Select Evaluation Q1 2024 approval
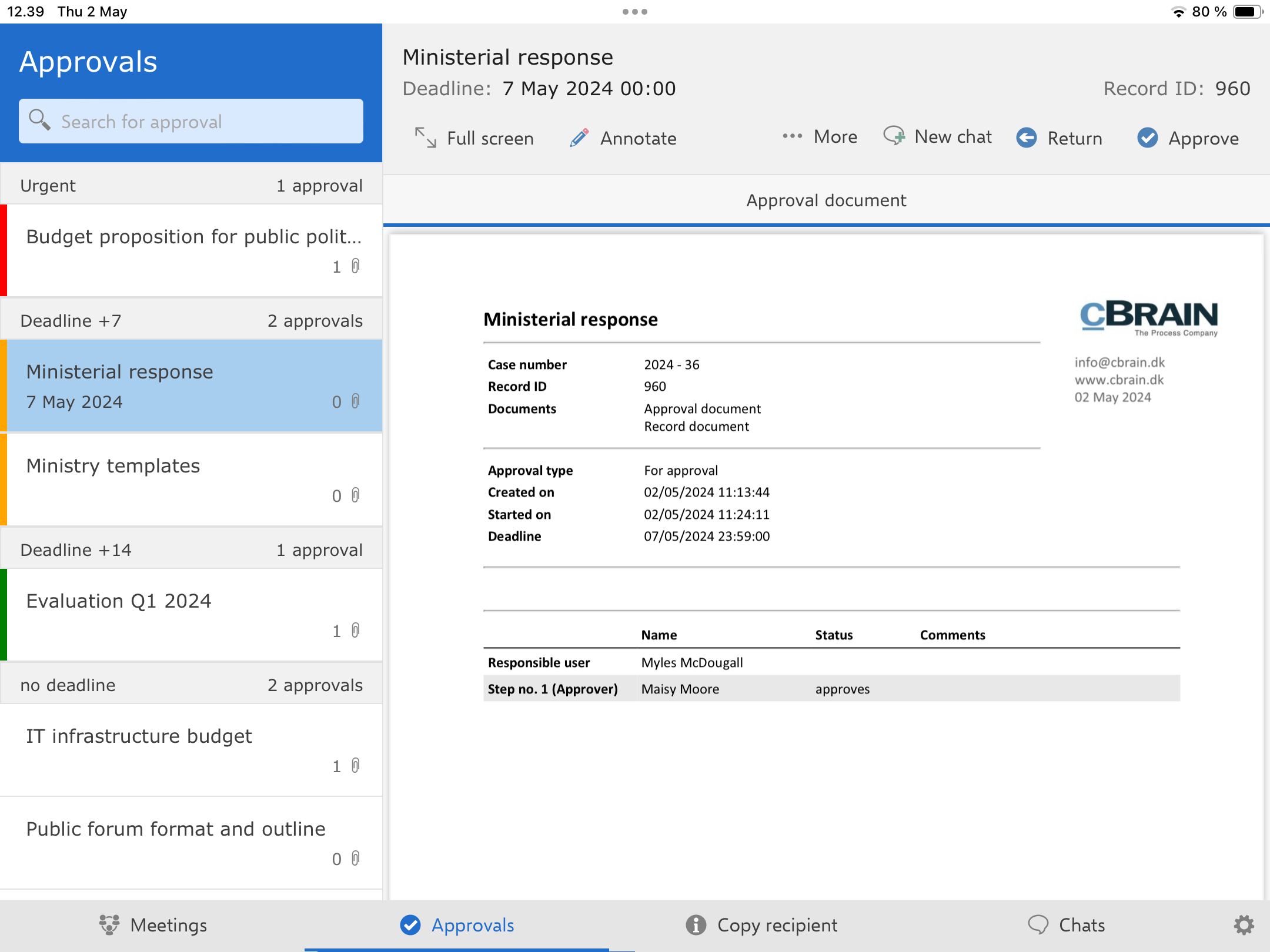This screenshot has height=952, width=1270. pos(191,614)
